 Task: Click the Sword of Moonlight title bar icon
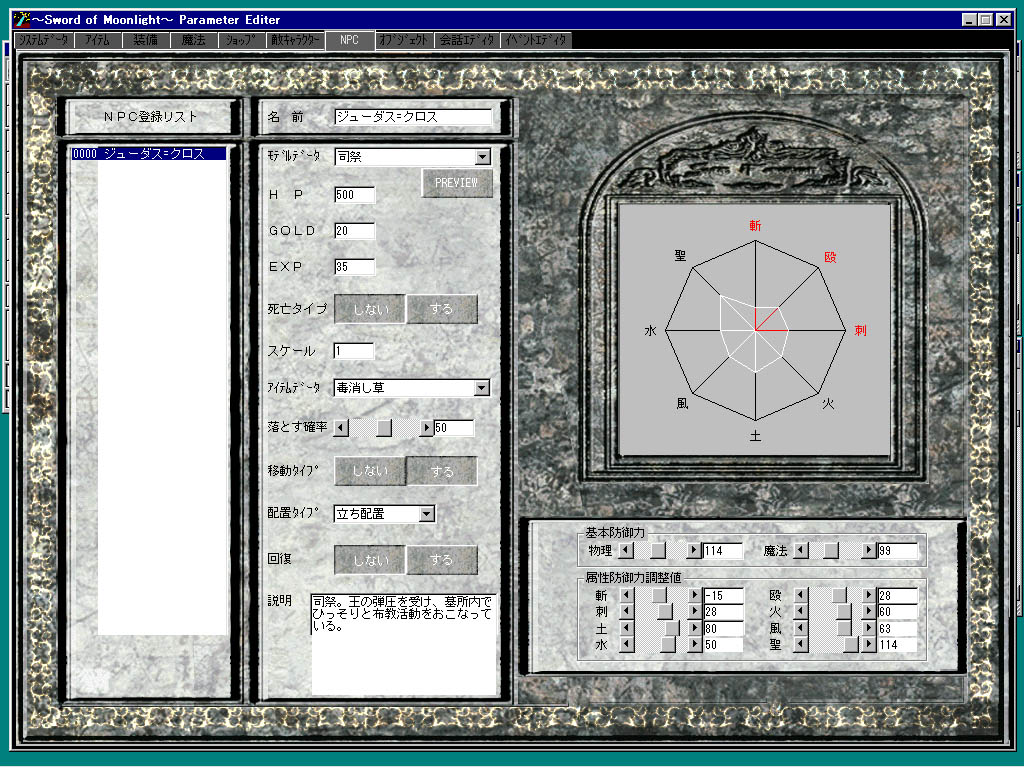(21, 19)
